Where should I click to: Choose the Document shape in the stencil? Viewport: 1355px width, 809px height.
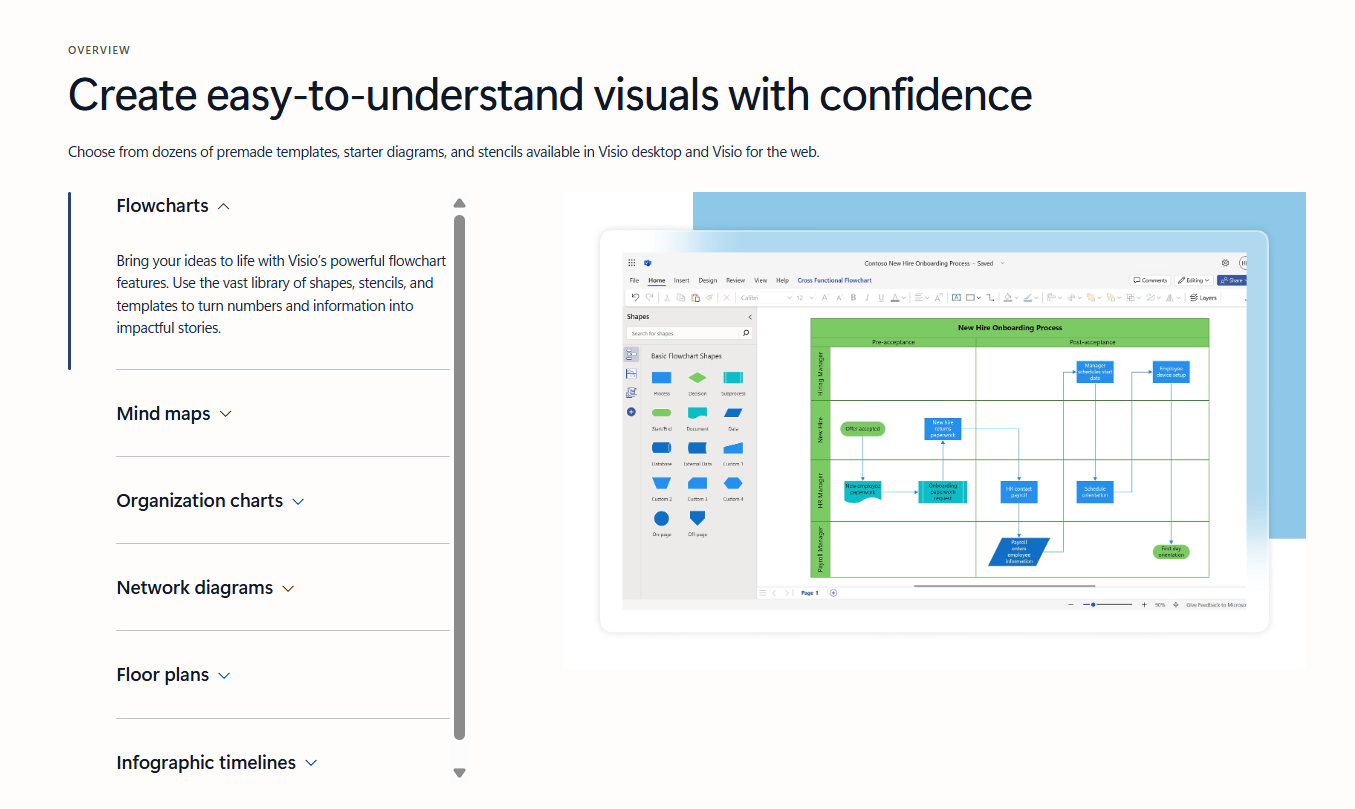pyautogui.click(x=697, y=413)
